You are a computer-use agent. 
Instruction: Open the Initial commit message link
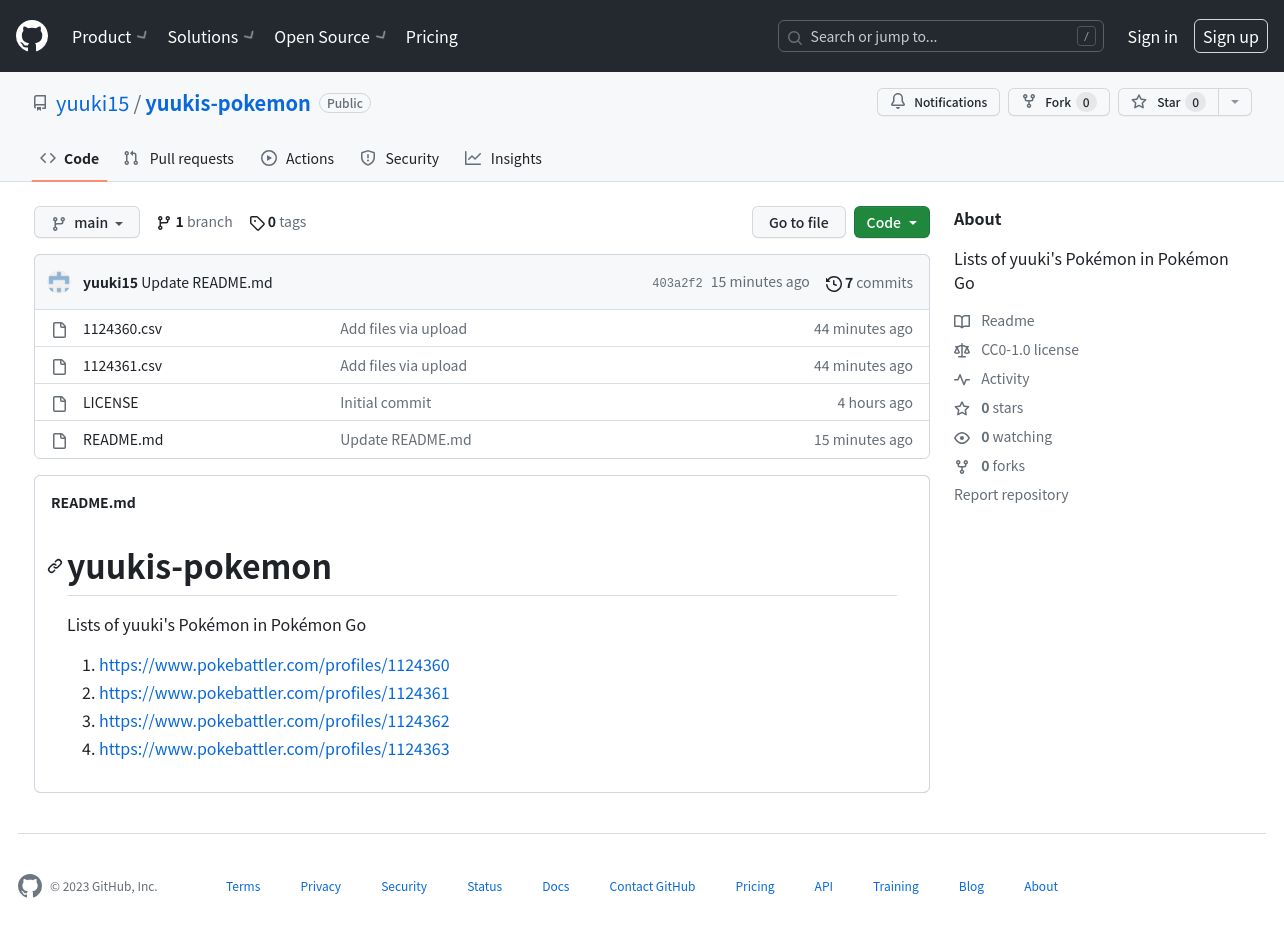pos(386,402)
